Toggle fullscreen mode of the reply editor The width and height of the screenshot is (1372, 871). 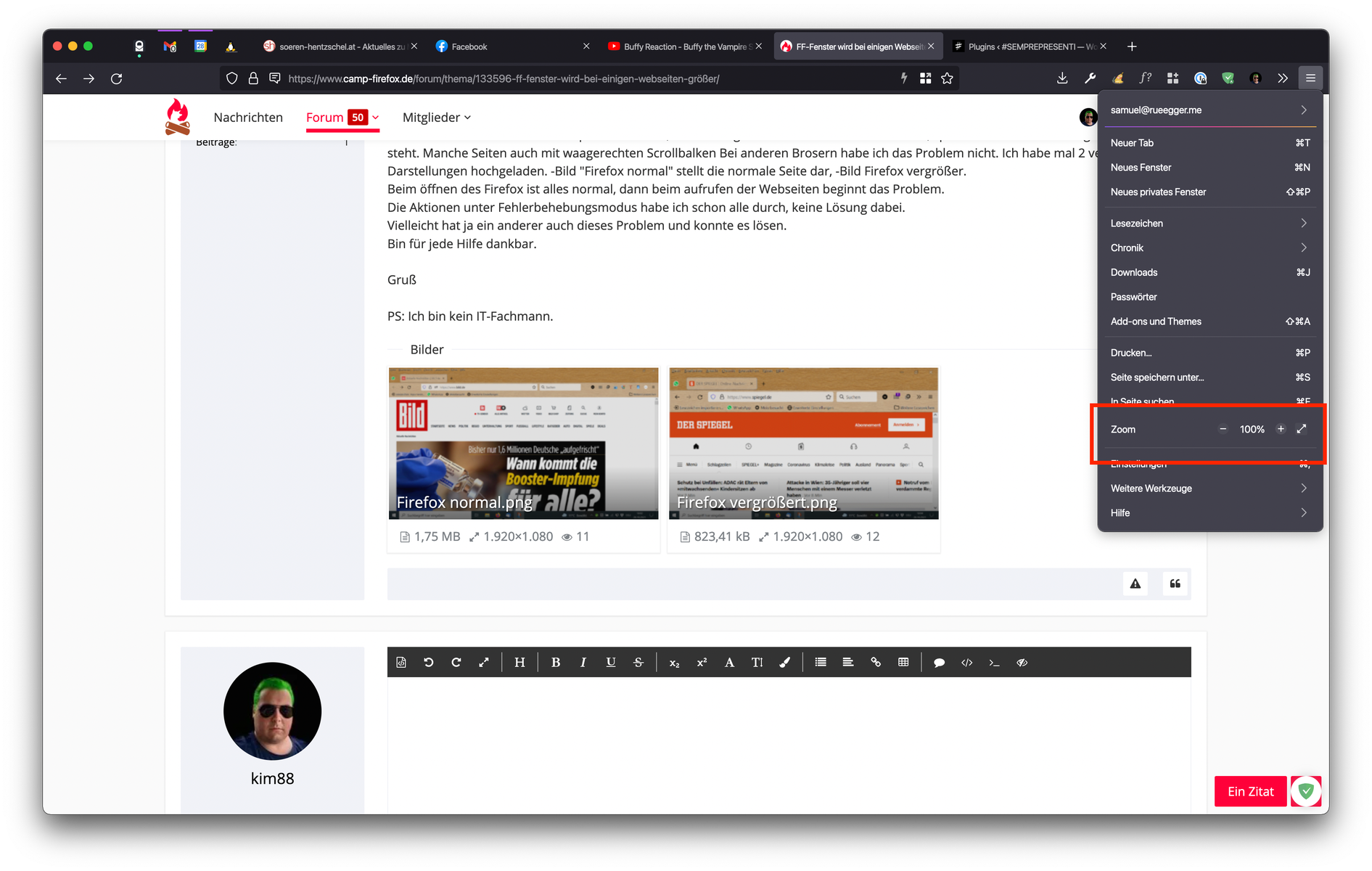click(x=484, y=662)
